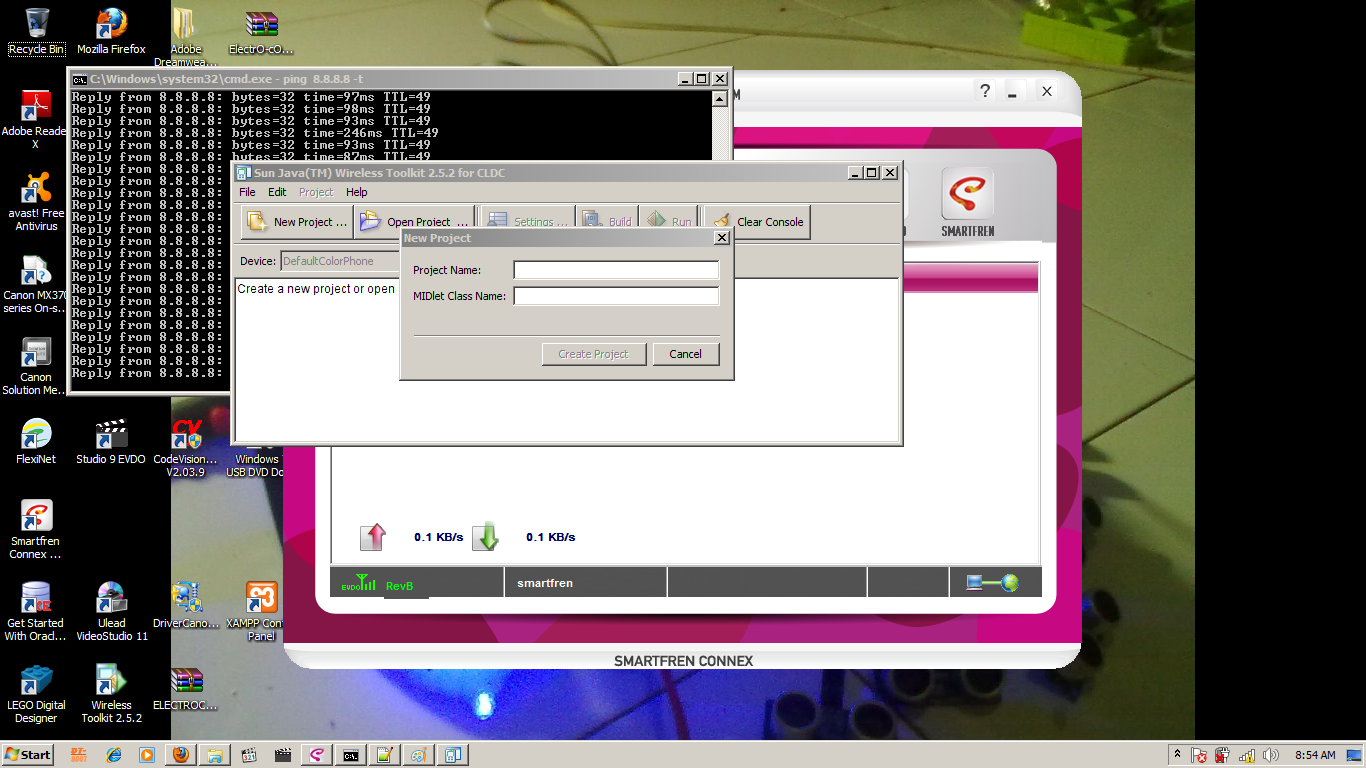
Task: Switch to Firefox from the taskbar
Action: click(x=181, y=755)
